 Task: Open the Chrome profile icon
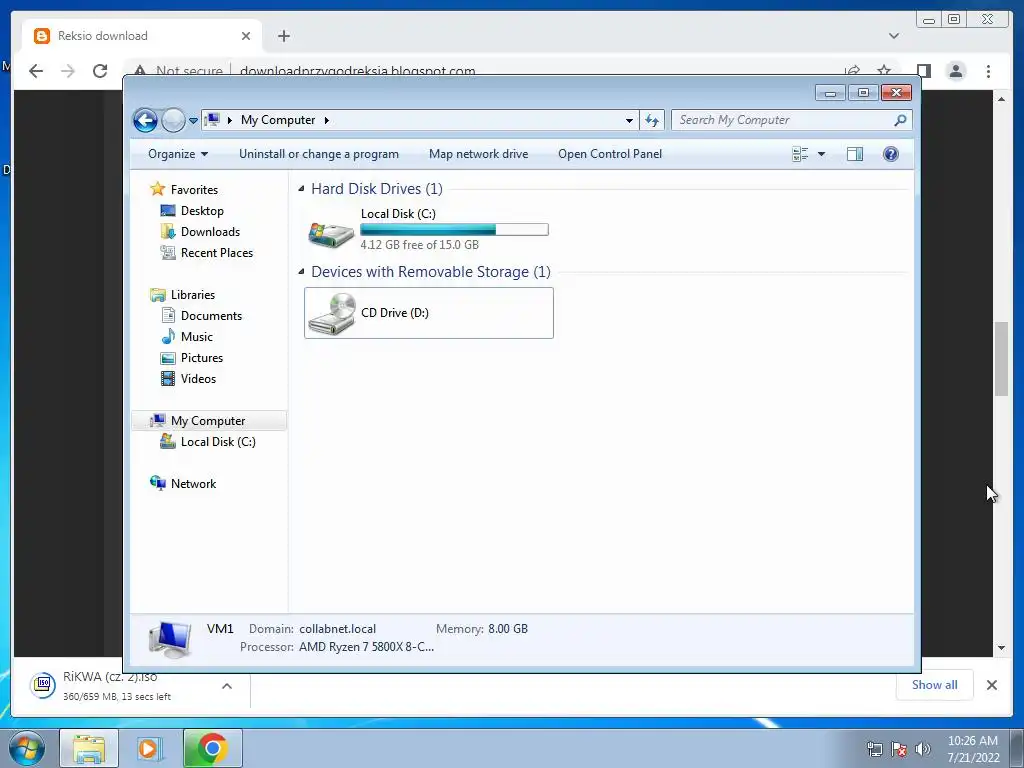pos(956,71)
